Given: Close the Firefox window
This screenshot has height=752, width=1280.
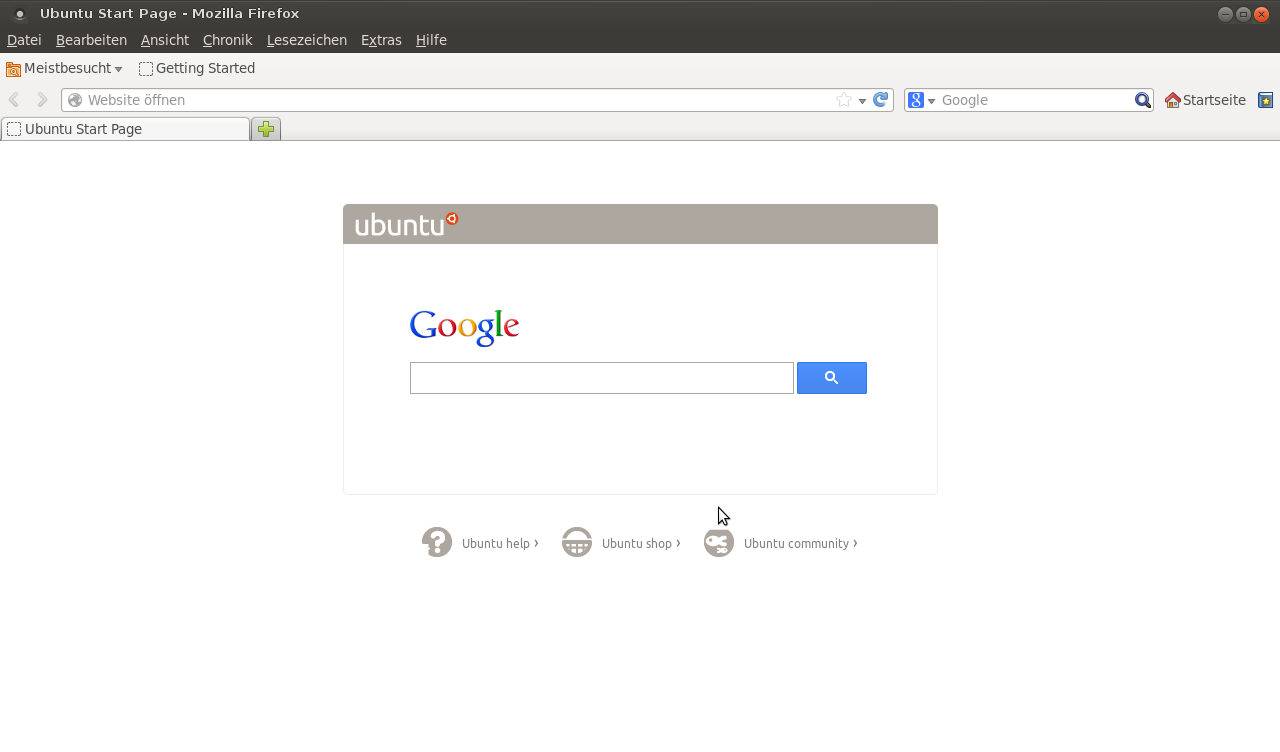Looking at the screenshot, I should (1261, 14).
